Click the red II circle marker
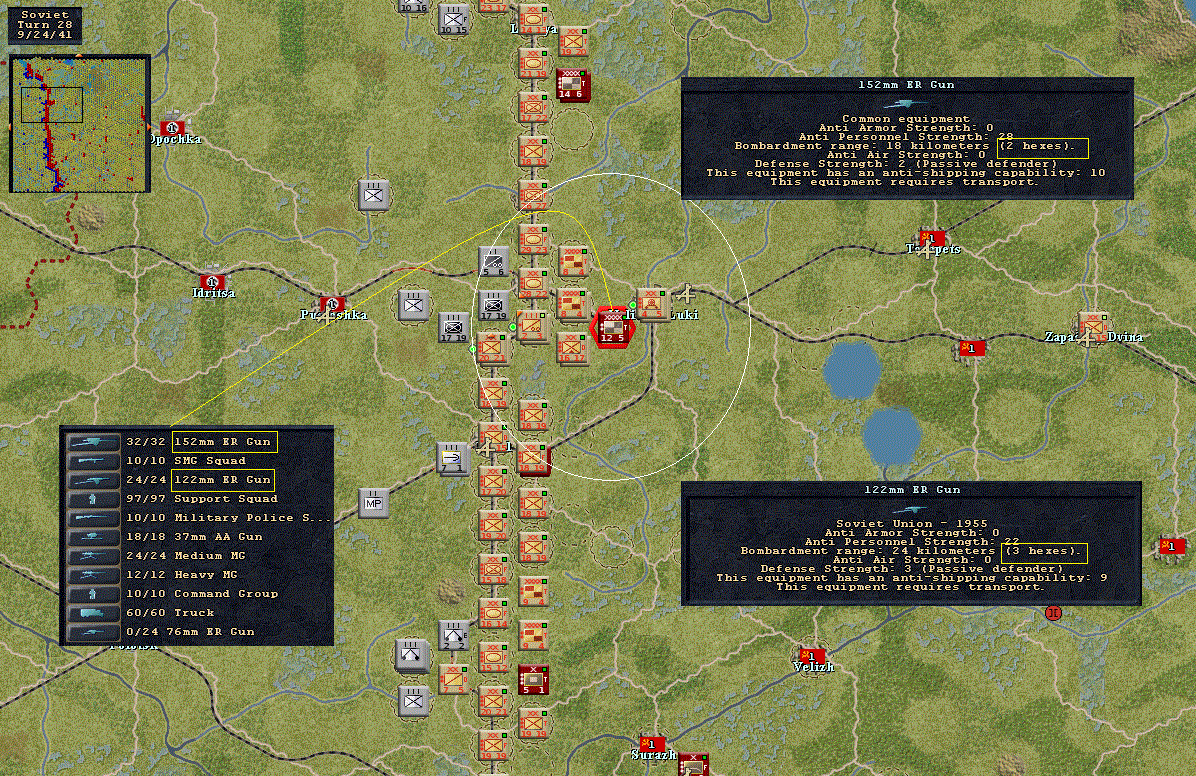Viewport: 1196px width, 776px height. [x=1053, y=613]
